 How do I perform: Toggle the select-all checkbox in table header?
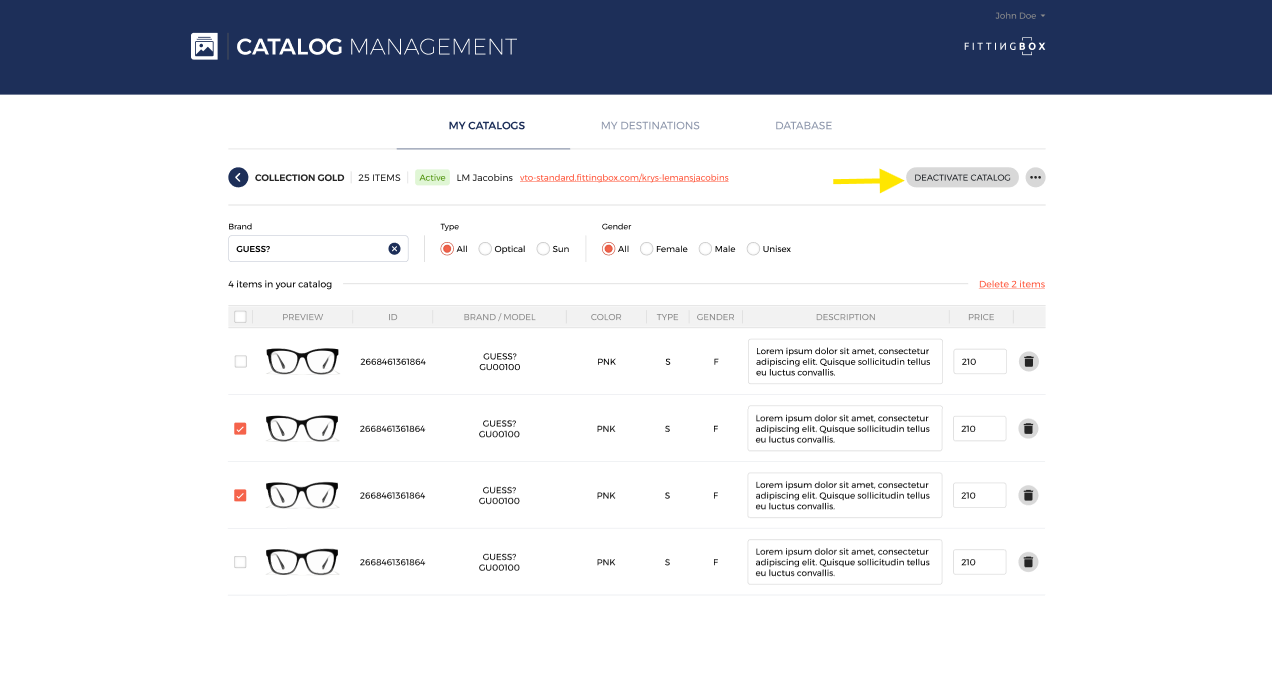pos(240,317)
